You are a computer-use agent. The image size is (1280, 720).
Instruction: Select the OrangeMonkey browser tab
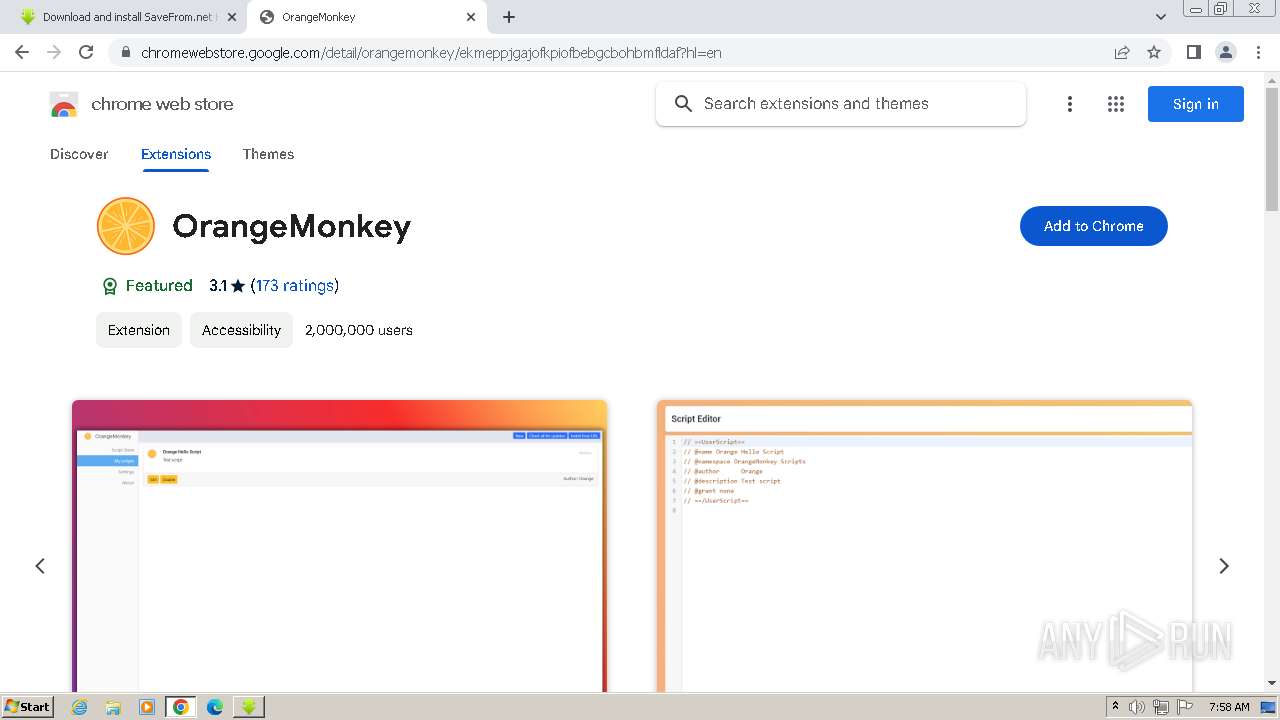pos(366,17)
